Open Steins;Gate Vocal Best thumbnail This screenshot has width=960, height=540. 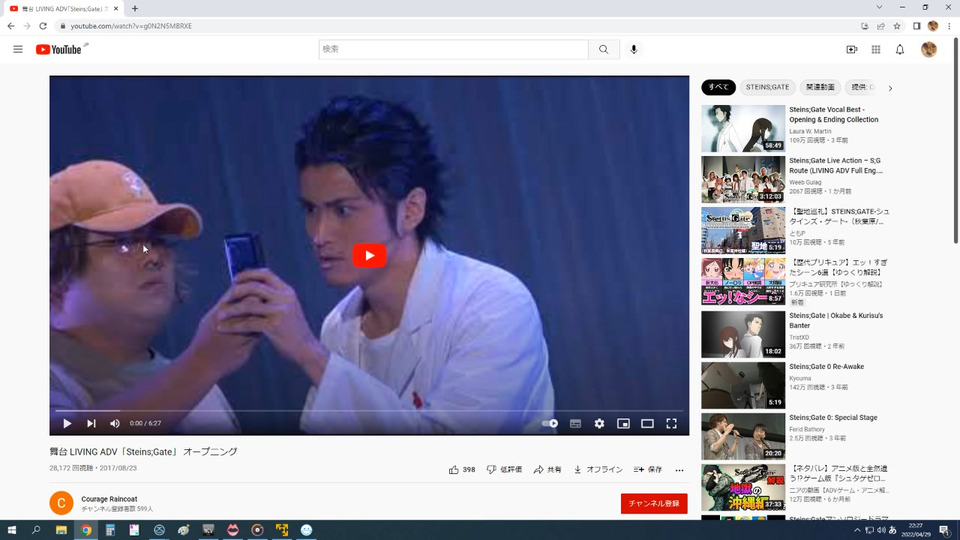click(743, 129)
